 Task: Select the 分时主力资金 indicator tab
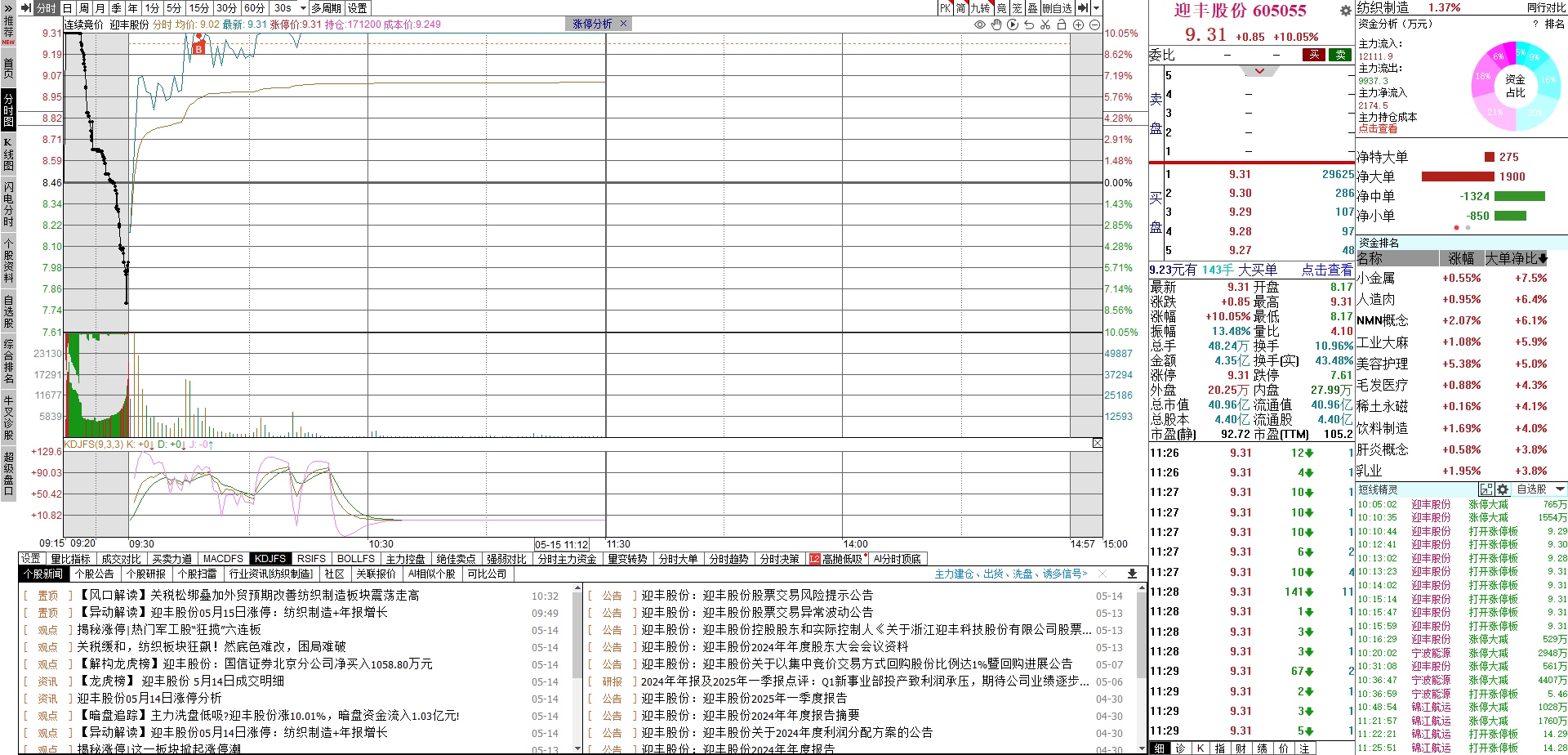[x=567, y=559]
